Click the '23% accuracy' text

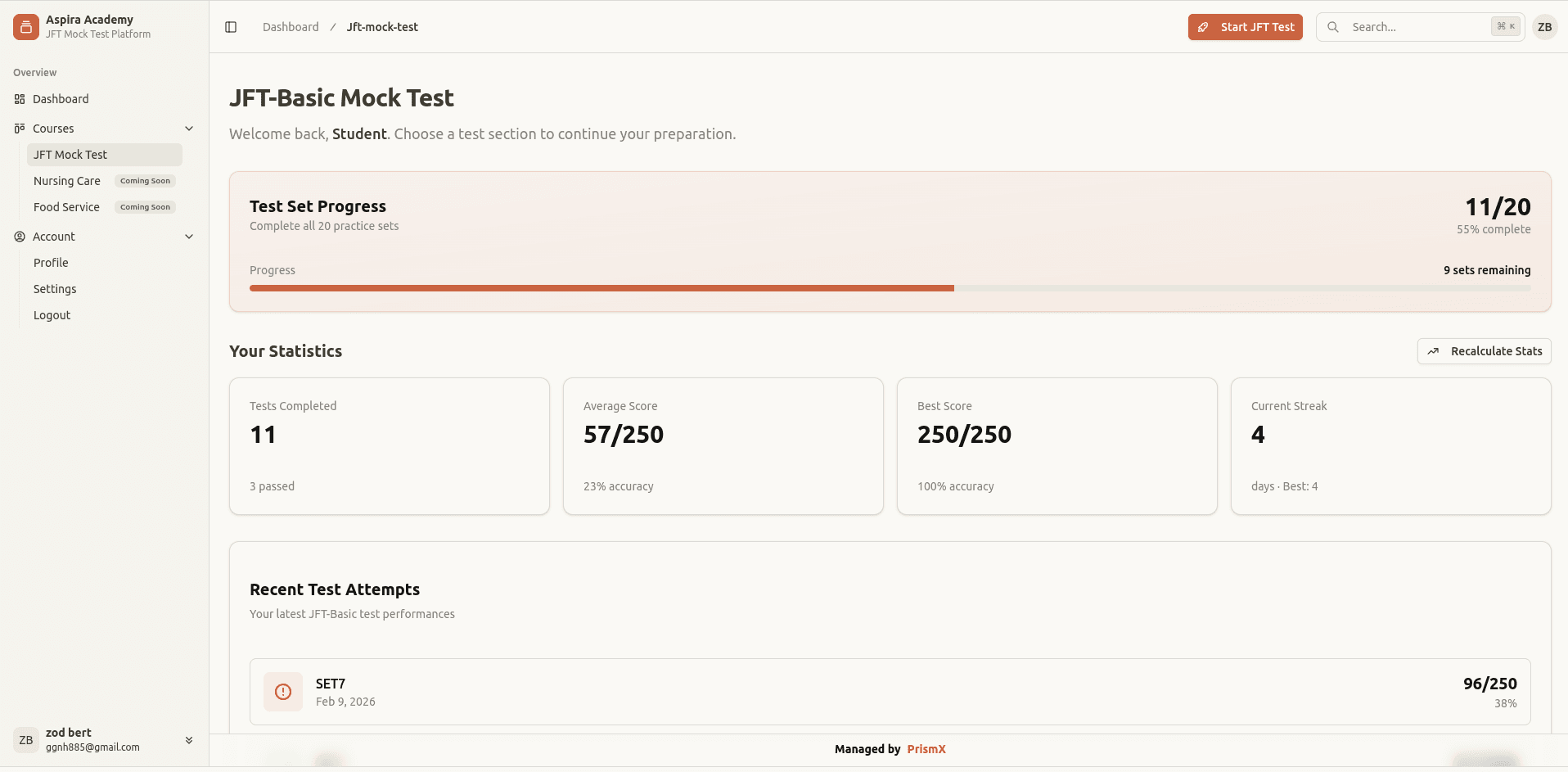point(619,486)
